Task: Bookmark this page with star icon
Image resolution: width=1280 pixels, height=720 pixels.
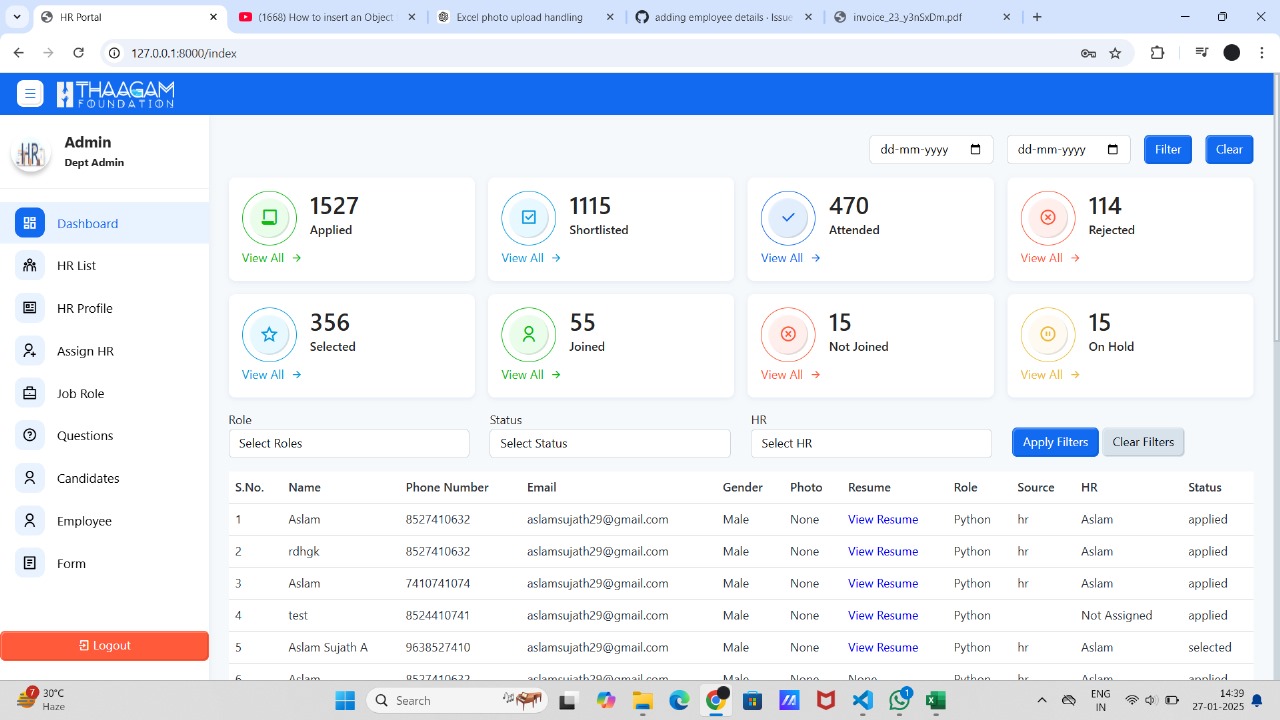Action: coord(1115,53)
